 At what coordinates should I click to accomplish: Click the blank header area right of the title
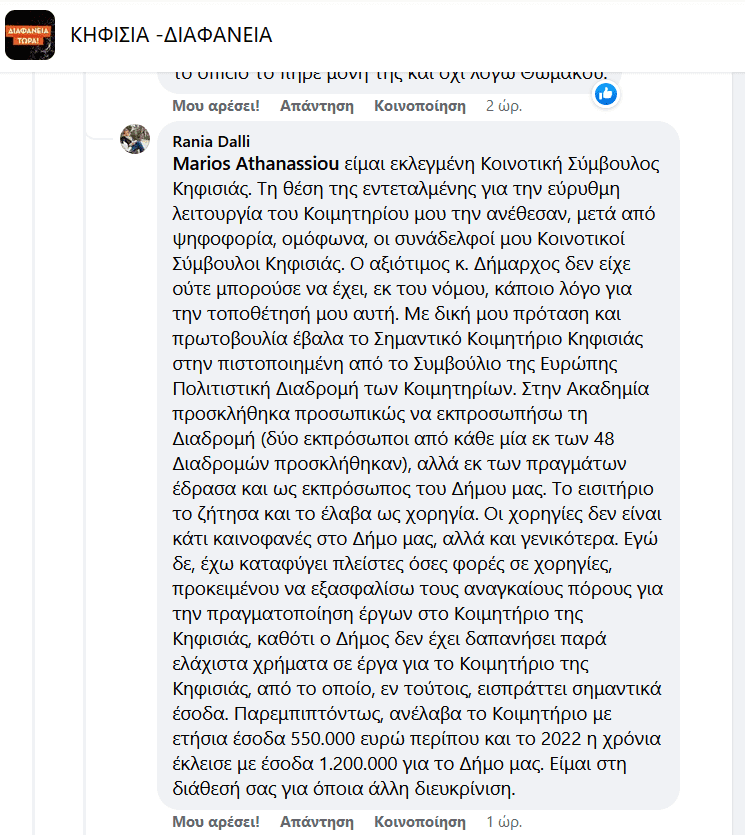(506, 35)
